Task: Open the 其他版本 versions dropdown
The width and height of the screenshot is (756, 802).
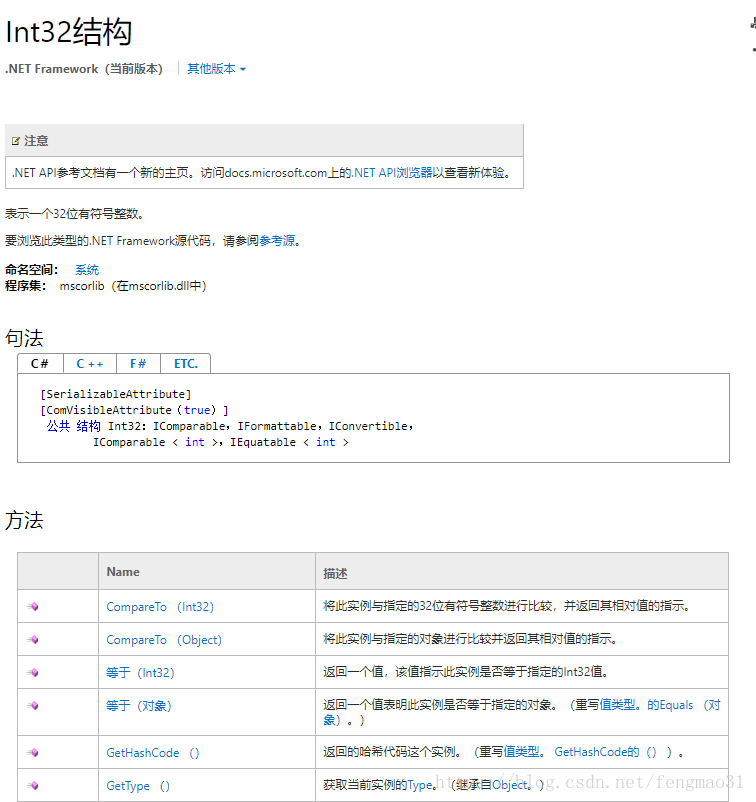Action: point(216,69)
